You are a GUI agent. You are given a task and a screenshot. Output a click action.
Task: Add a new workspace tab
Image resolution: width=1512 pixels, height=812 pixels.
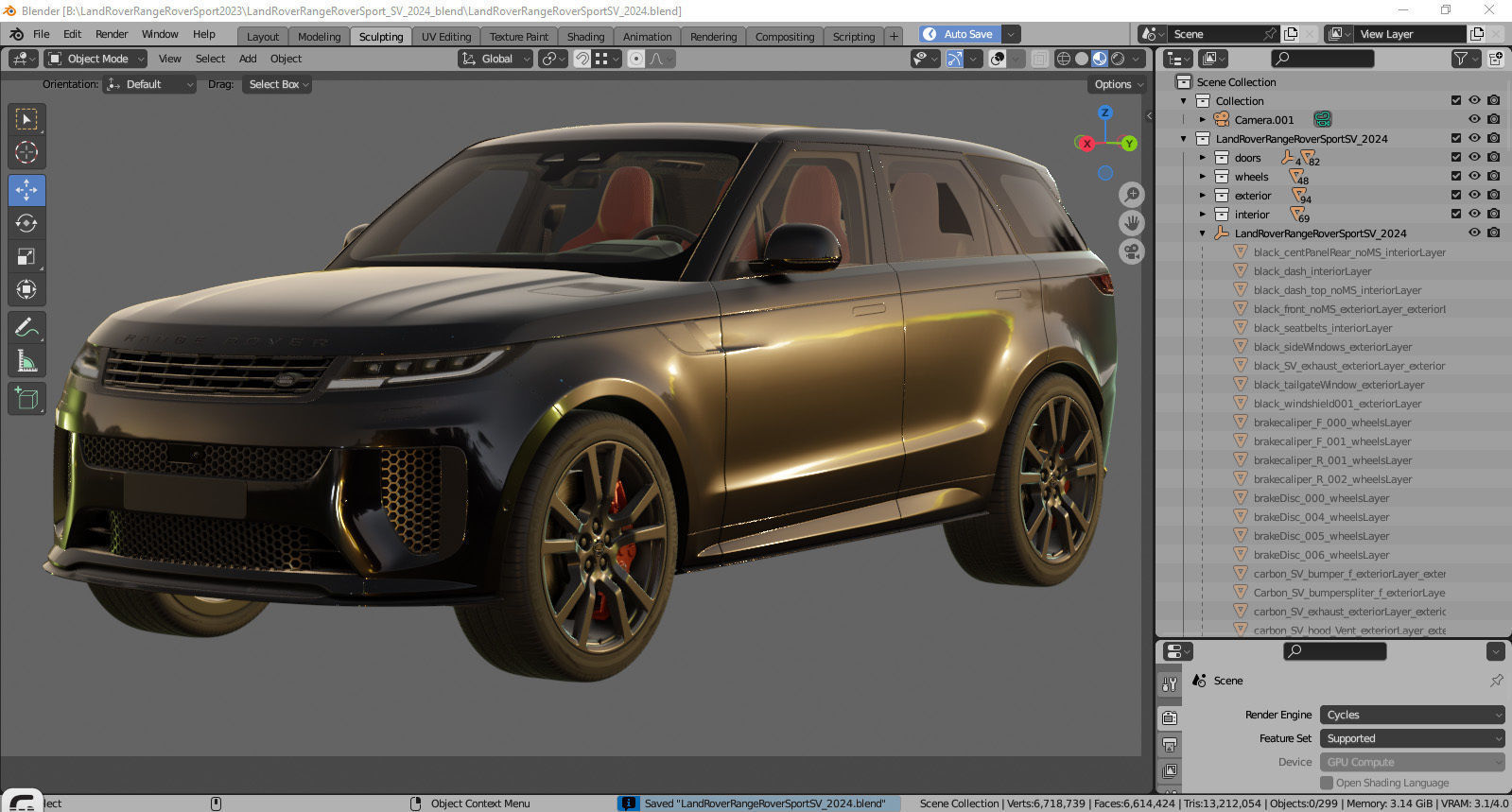tap(894, 37)
